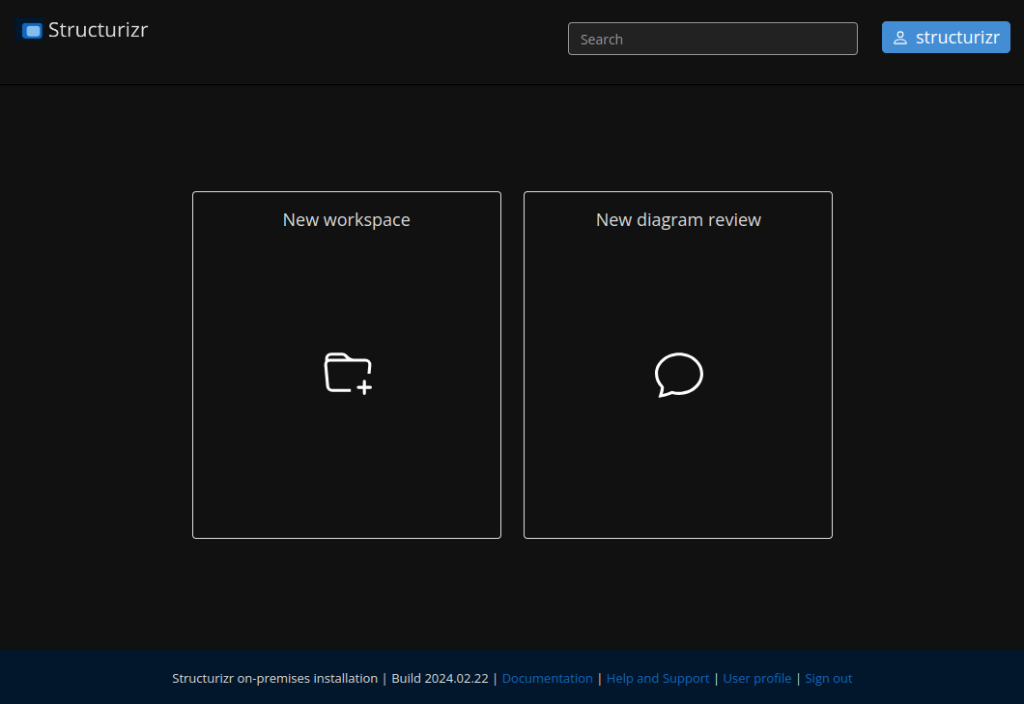Screen dimensions: 1024x704
Task: Click the on-premises installation footer text
Action: [x=275, y=678]
